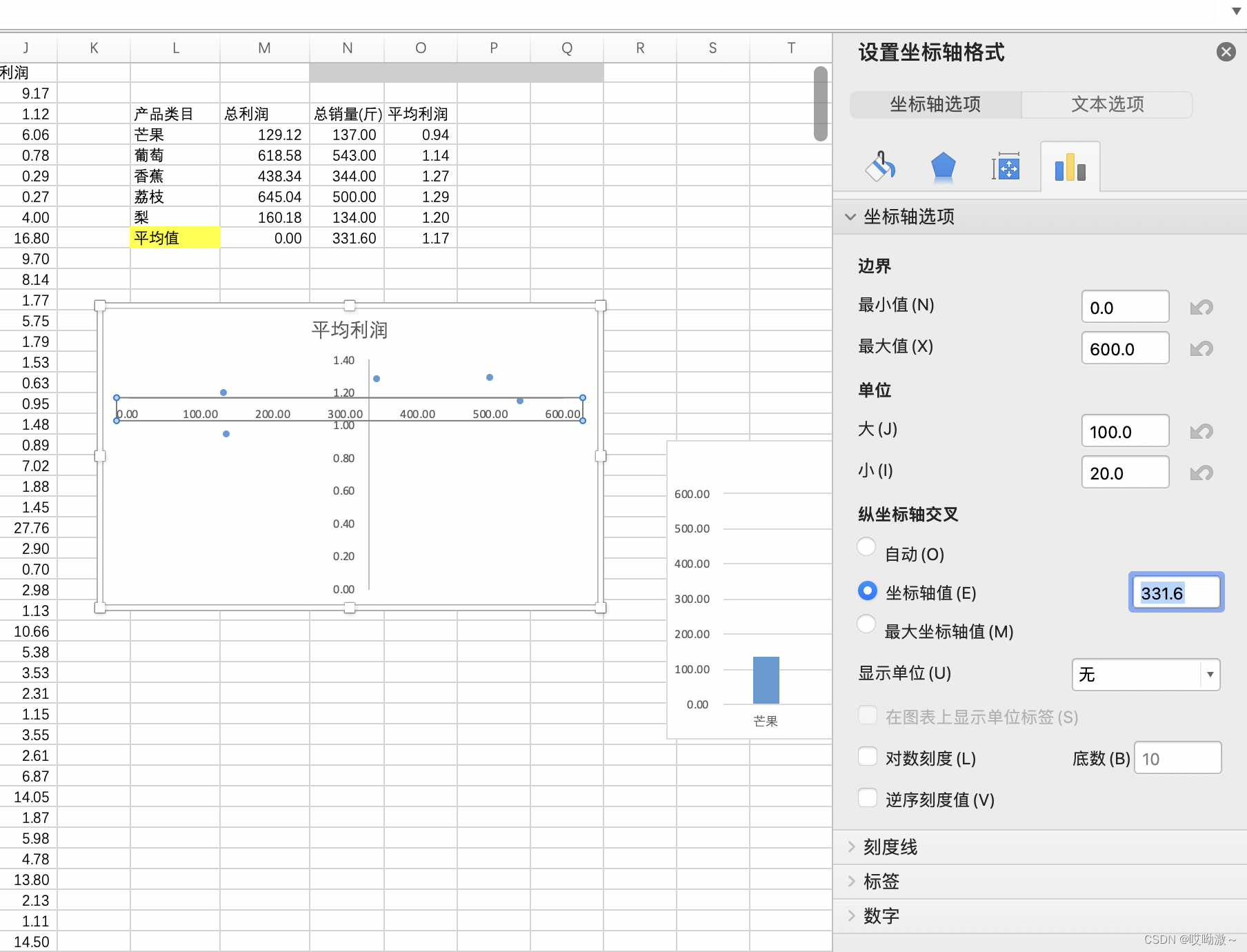Image resolution: width=1247 pixels, height=952 pixels.
Task: Open the Effects pentagon tab
Action: pyautogui.click(x=943, y=167)
